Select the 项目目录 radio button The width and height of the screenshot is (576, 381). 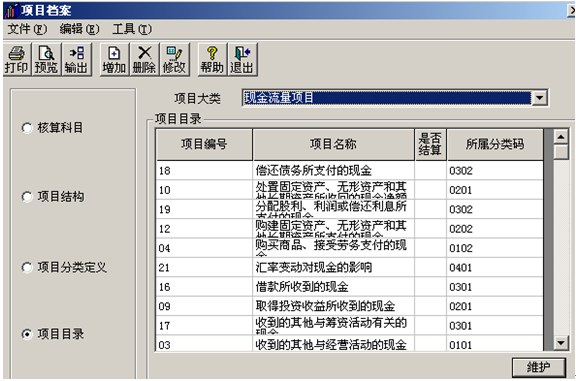coord(27,334)
